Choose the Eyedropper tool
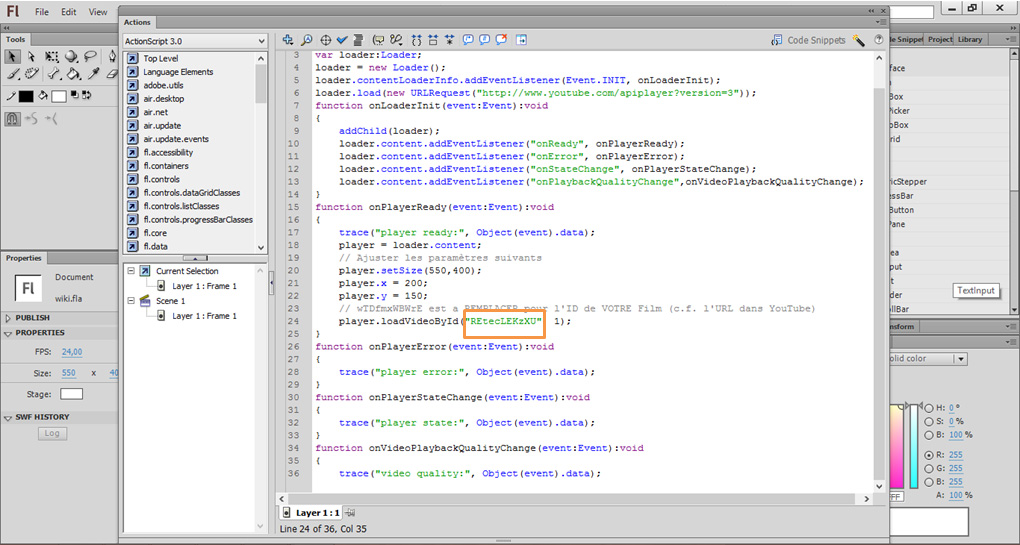Image resolution: width=1020 pixels, height=545 pixels. [94, 74]
